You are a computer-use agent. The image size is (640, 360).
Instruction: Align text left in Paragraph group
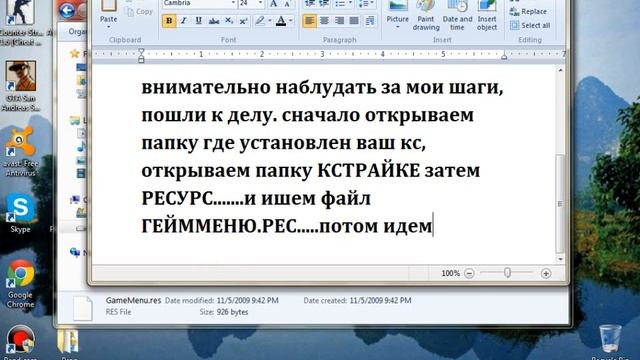tap(309, 21)
